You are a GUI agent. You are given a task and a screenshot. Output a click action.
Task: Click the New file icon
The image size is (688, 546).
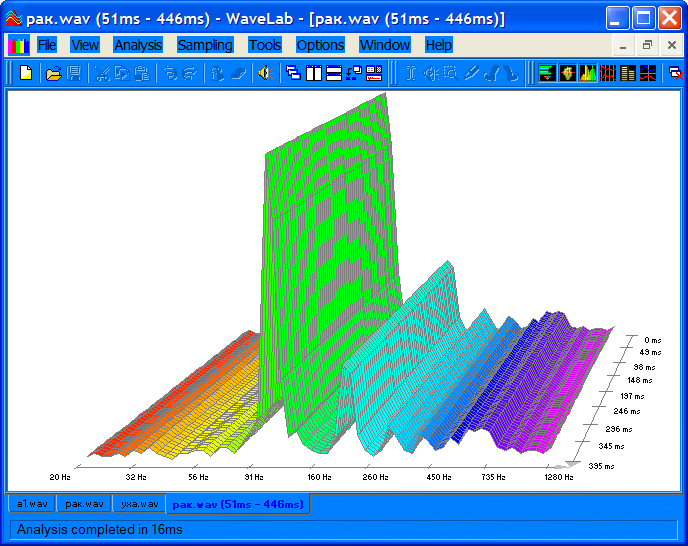click(26, 73)
